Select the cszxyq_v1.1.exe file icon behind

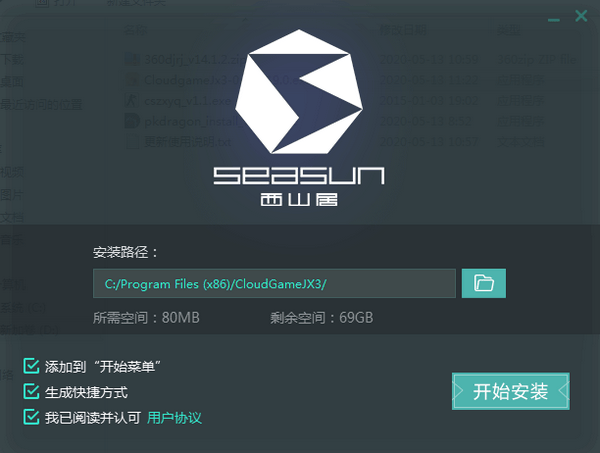pyautogui.click(x=132, y=100)
